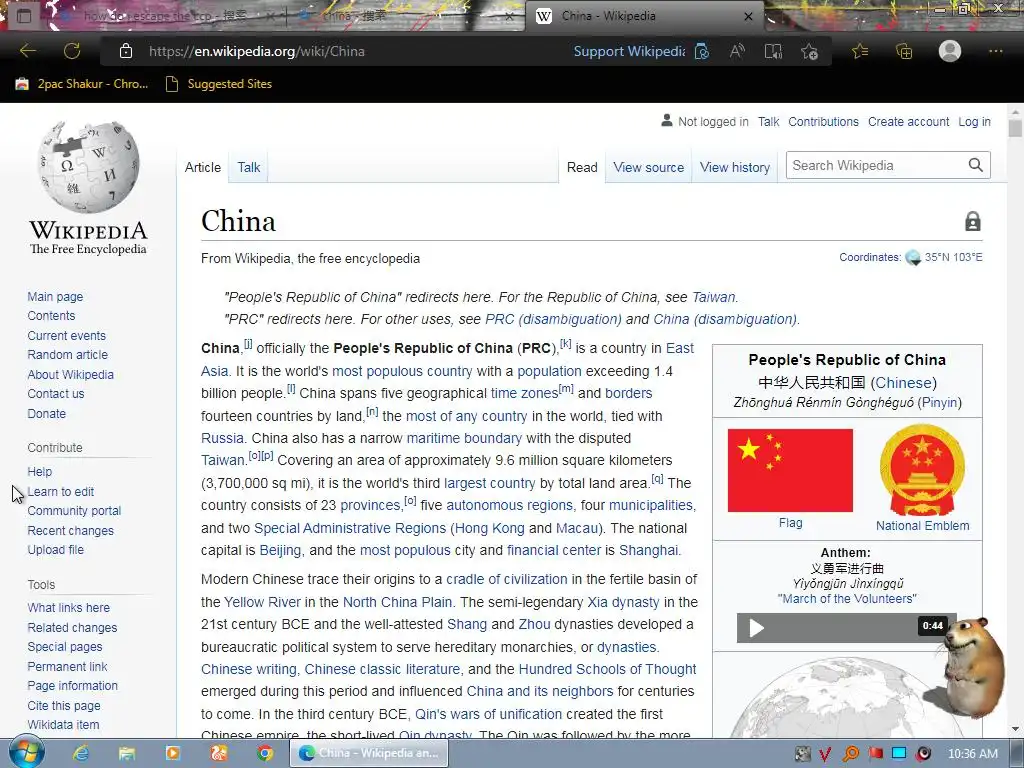Click the anthem audio progress bar
The image size is (1024, 768).
[844, 628]
